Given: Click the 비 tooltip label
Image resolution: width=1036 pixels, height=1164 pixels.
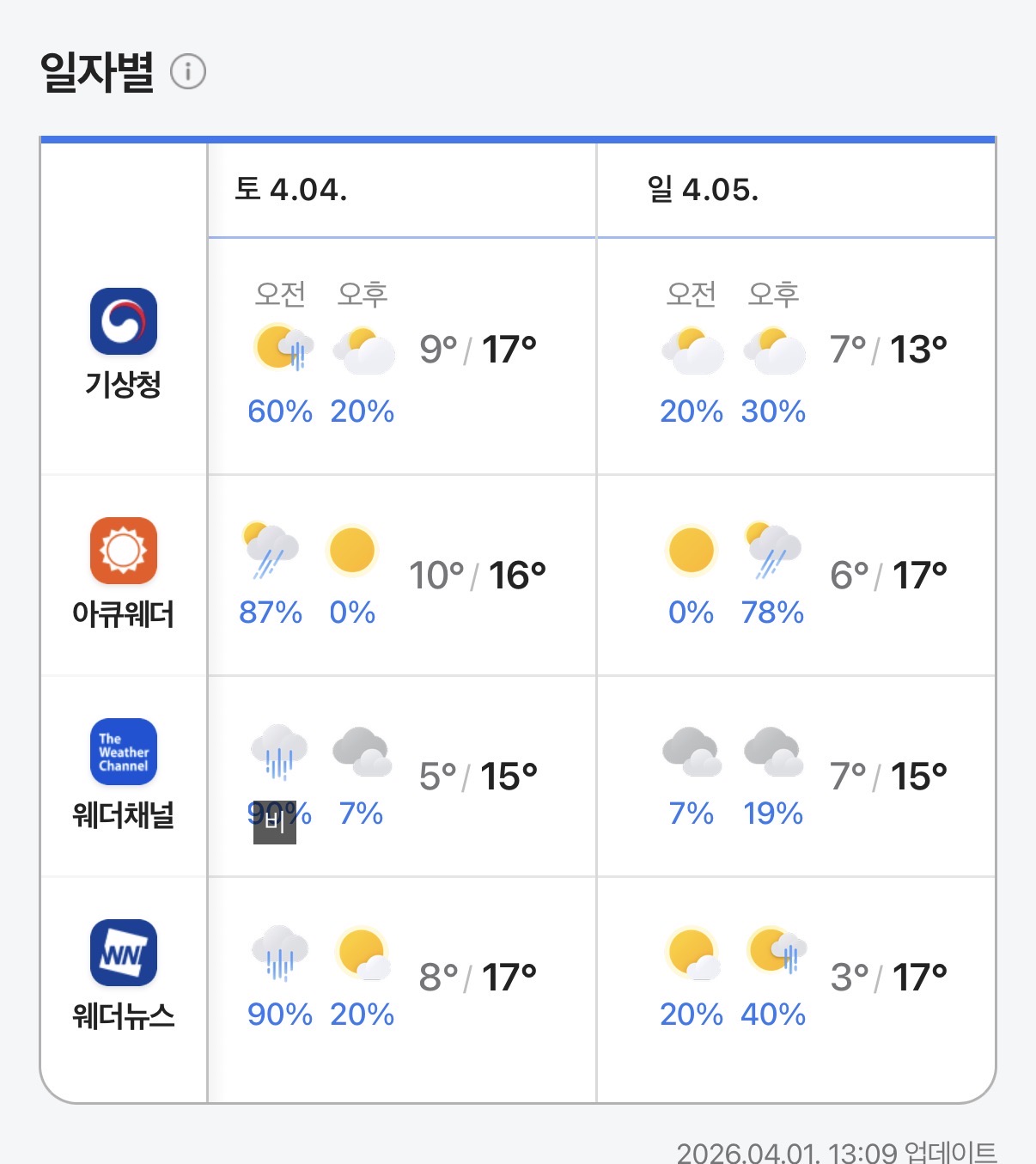Looking at the screenshot, I should (x=275, y=822).
